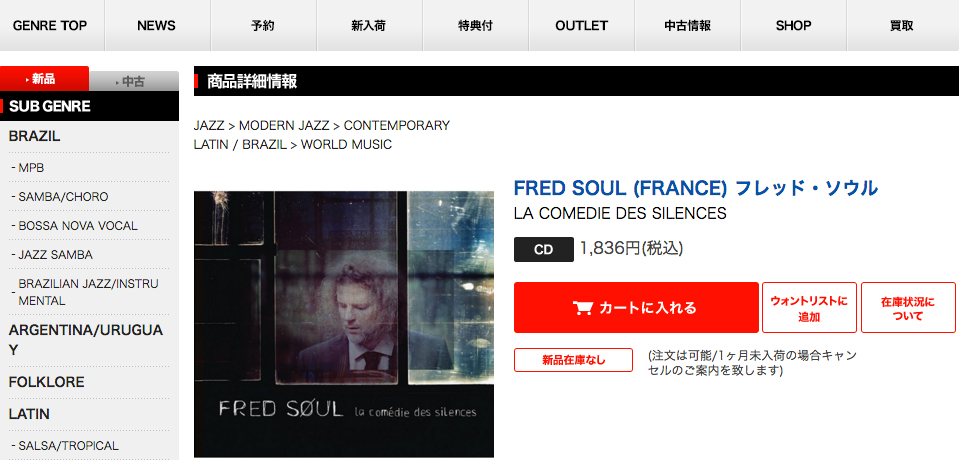Click the FRED SOUL (FRANCE) artist link
Screen dimensions: 961x460
(696, 187)
